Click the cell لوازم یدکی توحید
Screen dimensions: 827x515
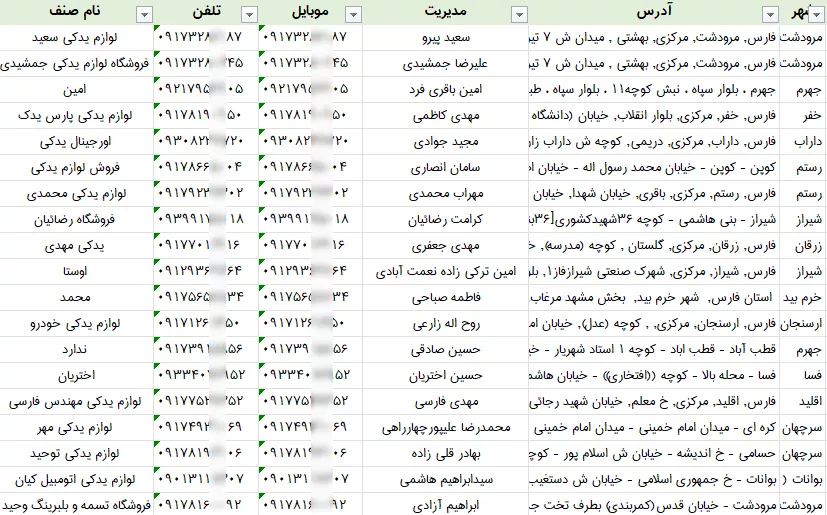click(x=76, y=453)
